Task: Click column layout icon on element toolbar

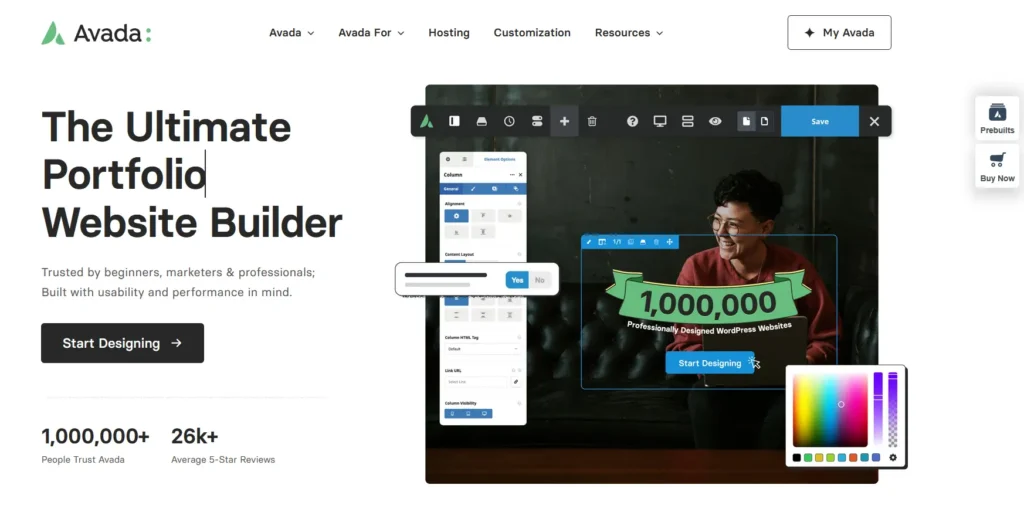Action: (x=602, y=242)
